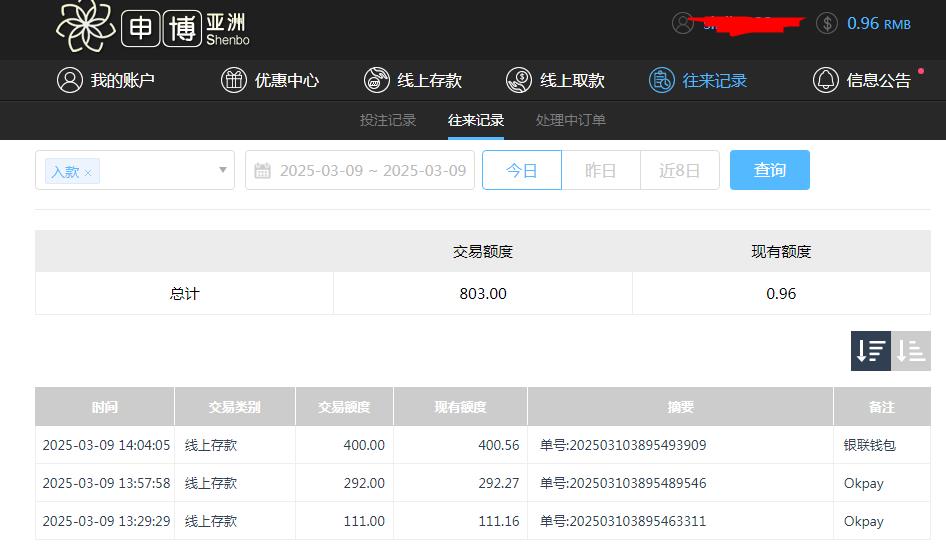Click the 交易额度 table column header
The image size is (946, 546).
344,407
